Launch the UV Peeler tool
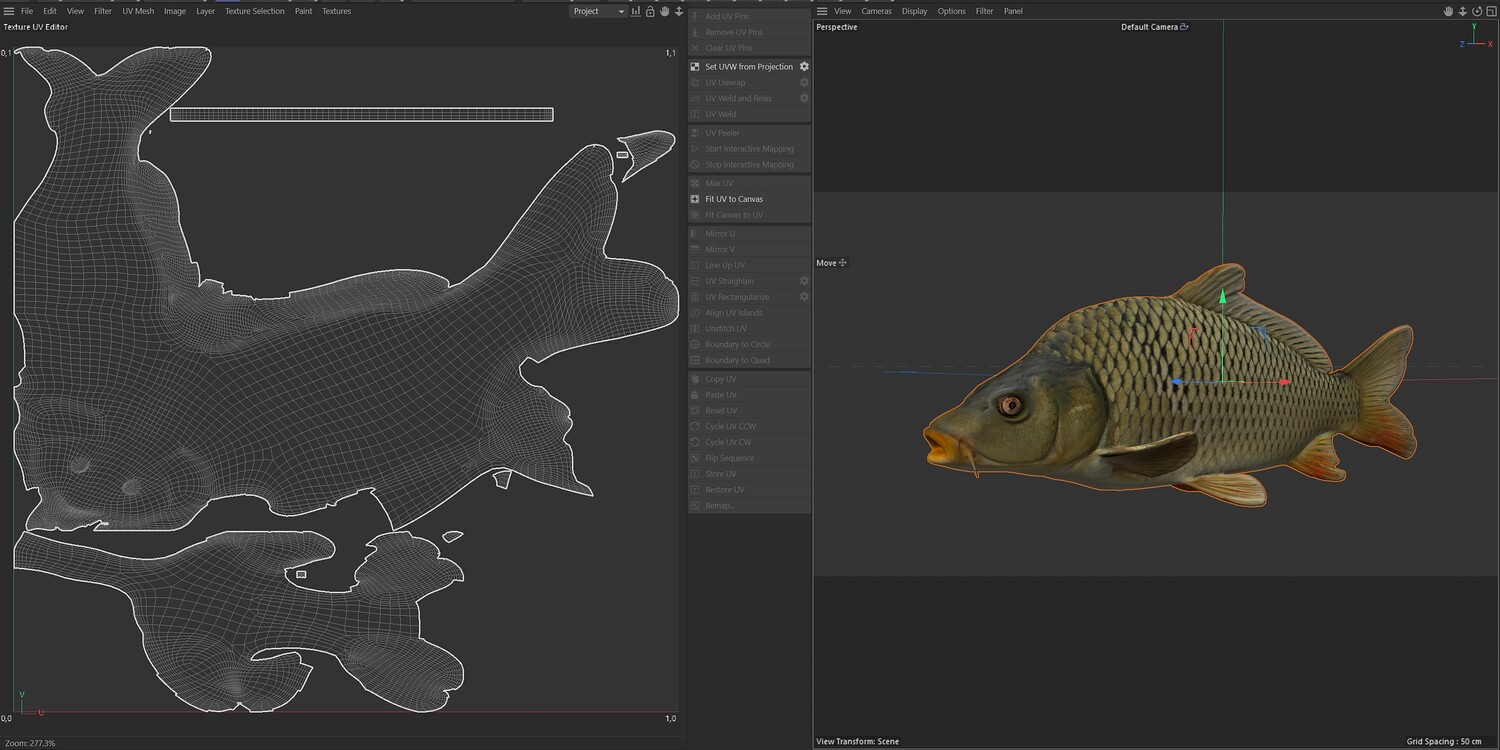Screen dimensions: 1500x750 pyautogui.click(x=750, y=133)
